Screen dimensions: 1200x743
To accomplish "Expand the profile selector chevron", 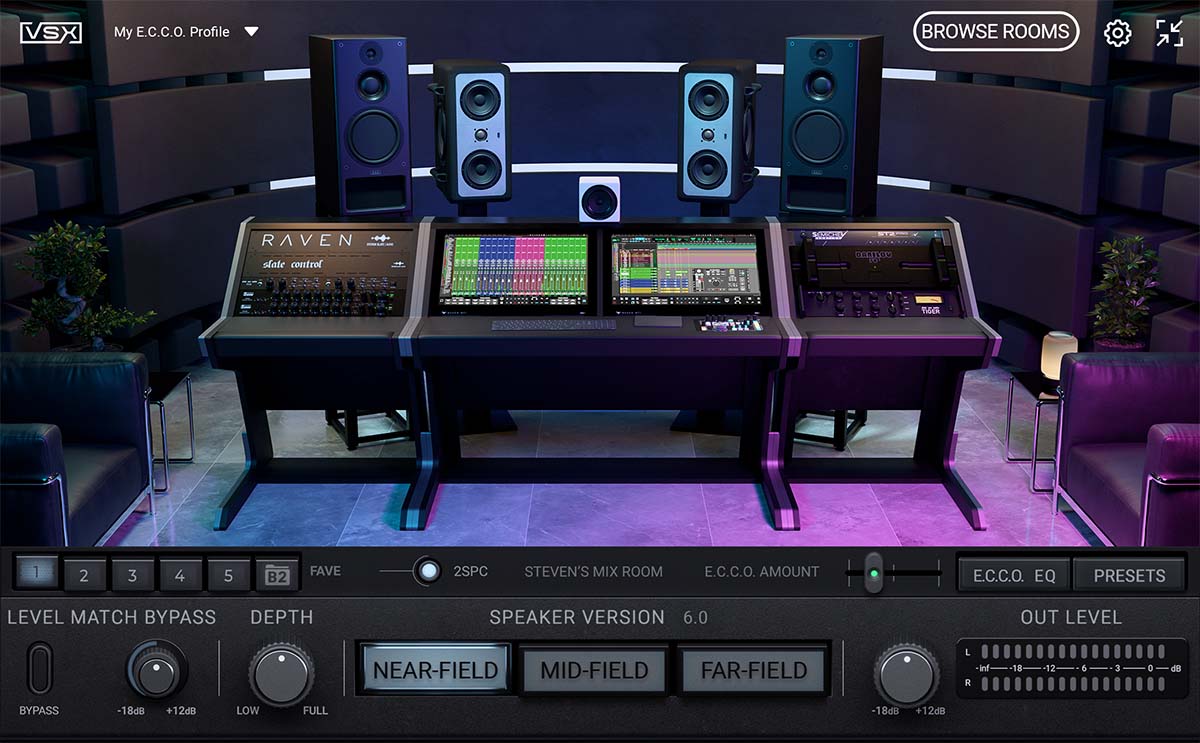I will coord(252,31).
